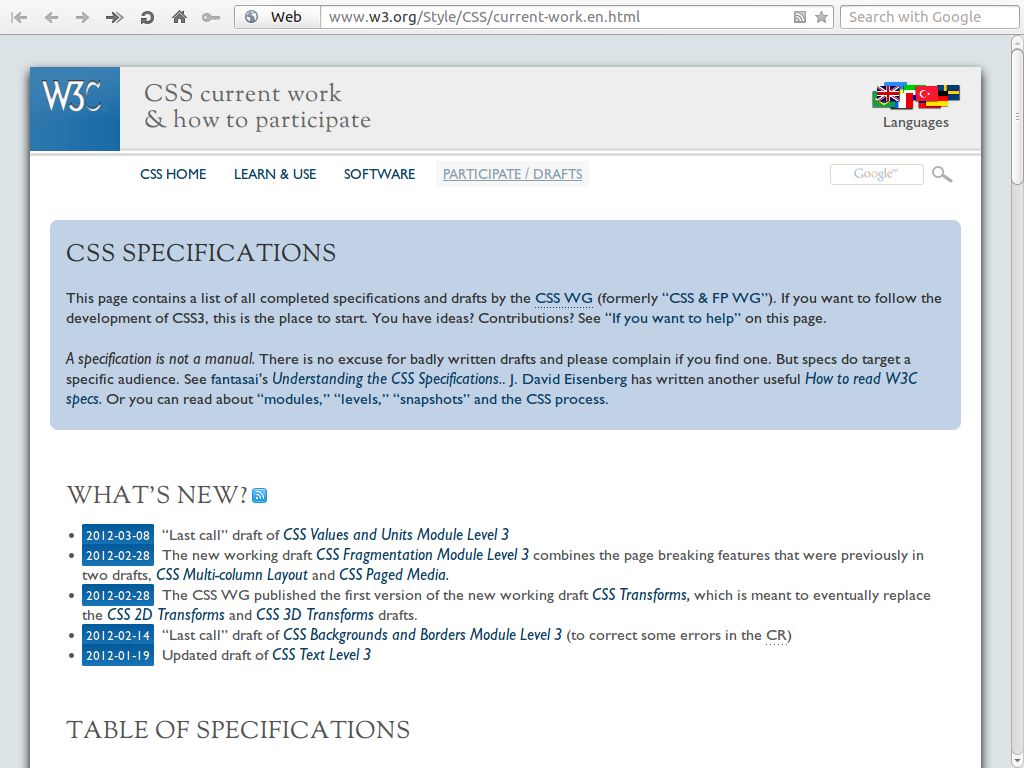Go to the browser Home icon
This screenshot has height=768, width=1024.
179,17
